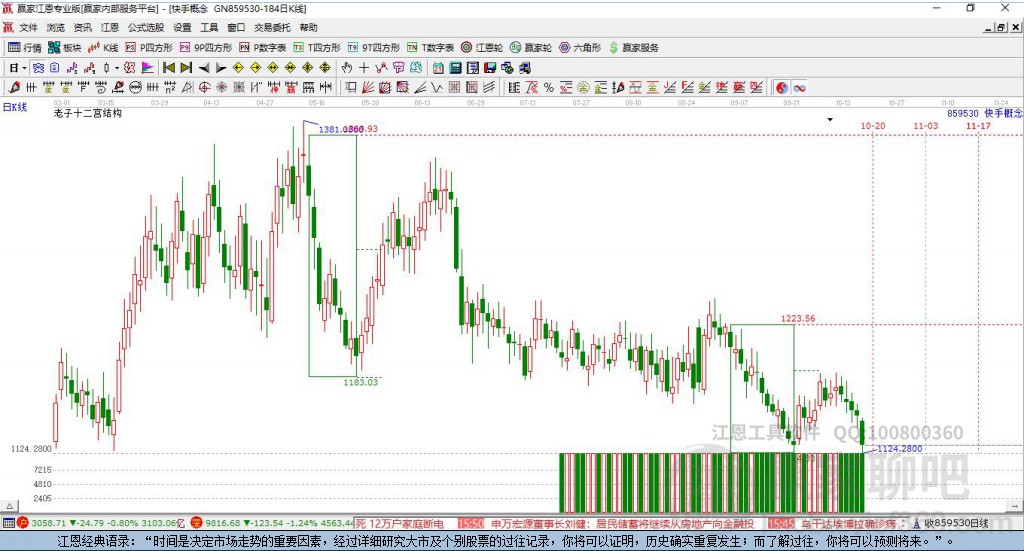
Task: Select the hand pan tool
Action: [347, 68]
